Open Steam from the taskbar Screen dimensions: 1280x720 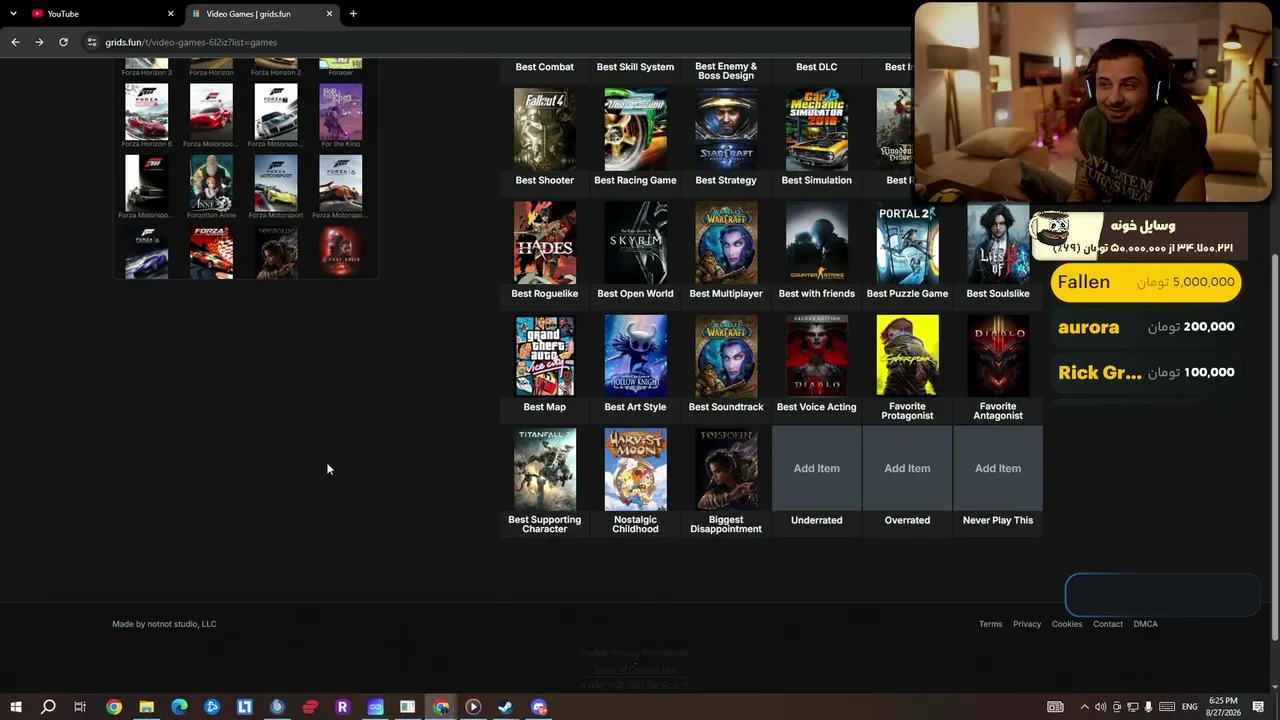click(506, 707)
